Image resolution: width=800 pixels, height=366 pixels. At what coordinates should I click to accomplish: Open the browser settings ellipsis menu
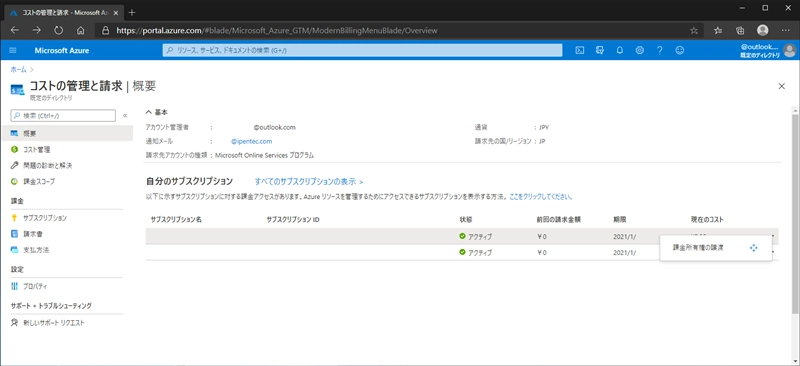tap(785, 31)
